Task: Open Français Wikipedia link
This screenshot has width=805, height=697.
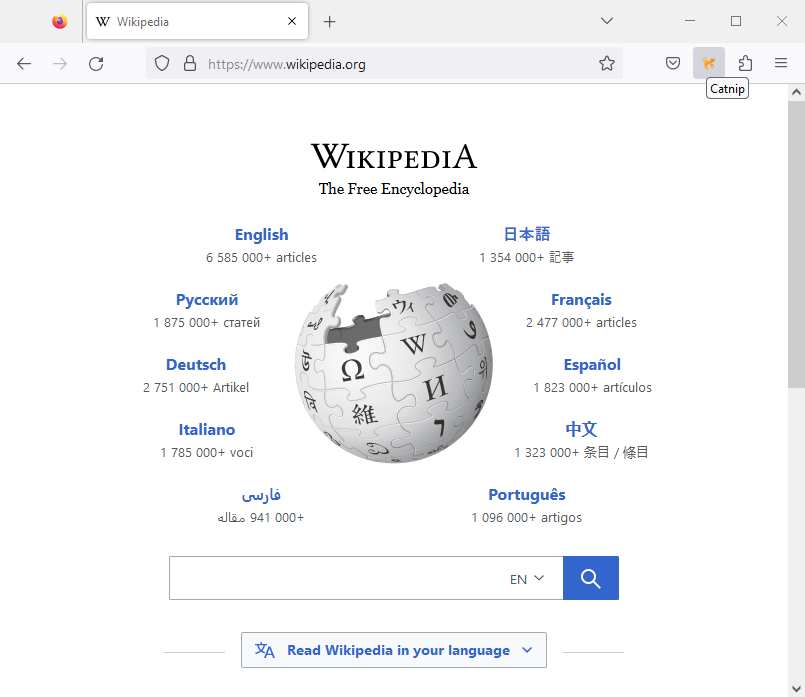Action: point(581,300)
